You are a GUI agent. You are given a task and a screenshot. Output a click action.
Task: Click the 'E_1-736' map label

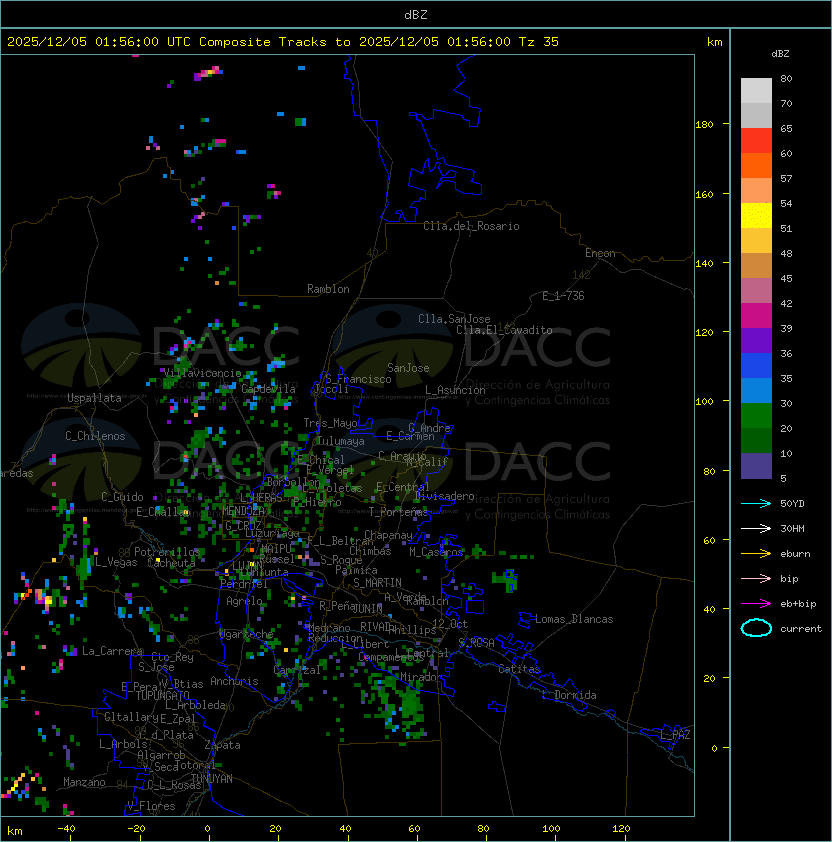563,296
